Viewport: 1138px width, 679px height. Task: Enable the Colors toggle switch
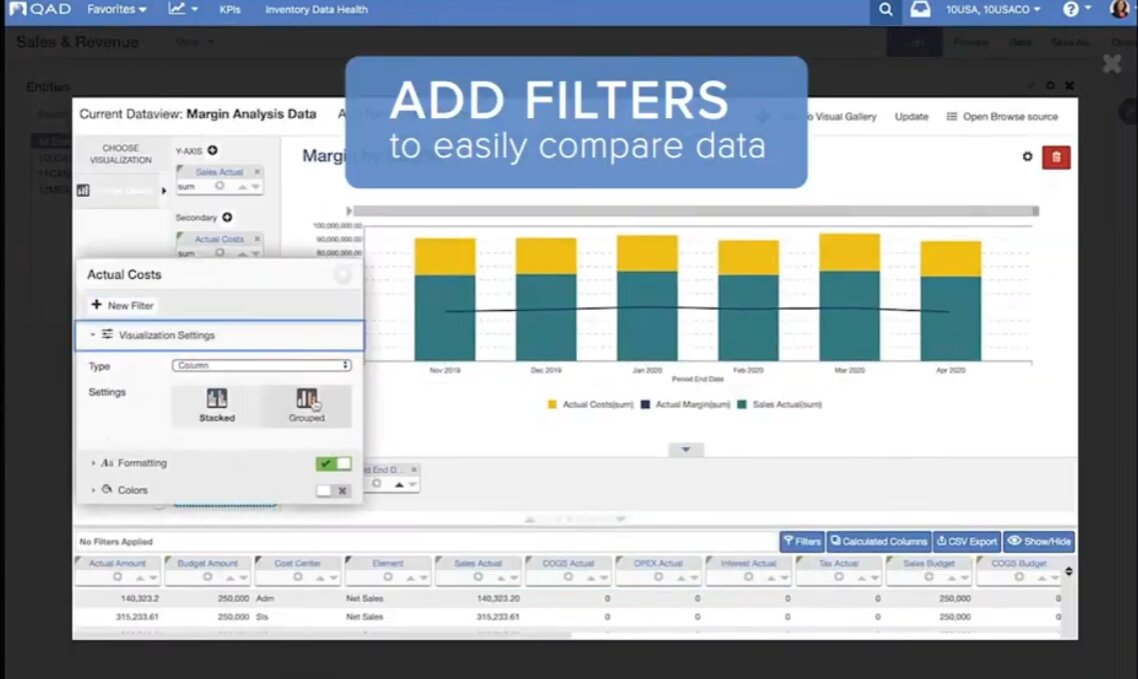coord(333,491)
